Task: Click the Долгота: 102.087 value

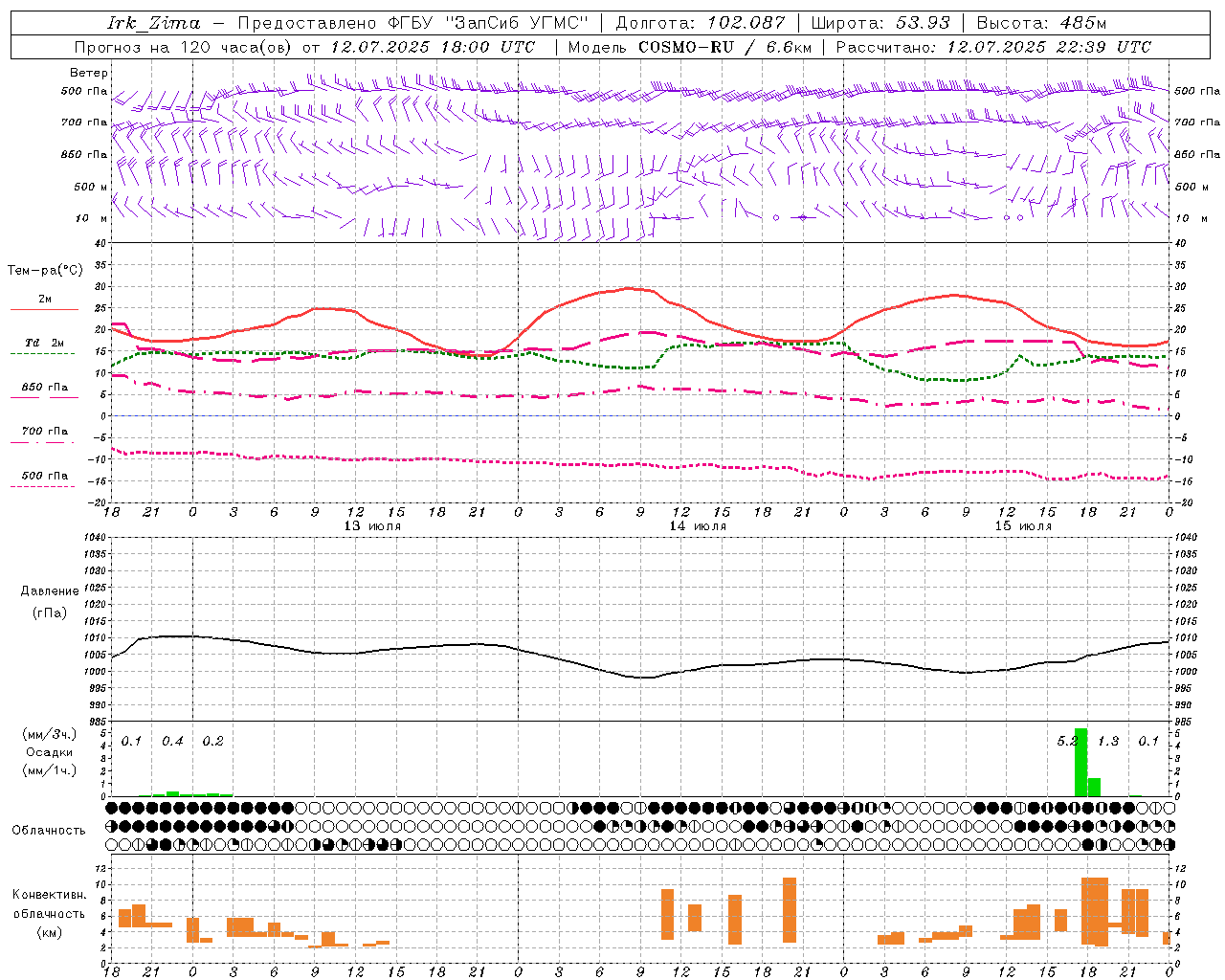Action: (x=700, y=22)
